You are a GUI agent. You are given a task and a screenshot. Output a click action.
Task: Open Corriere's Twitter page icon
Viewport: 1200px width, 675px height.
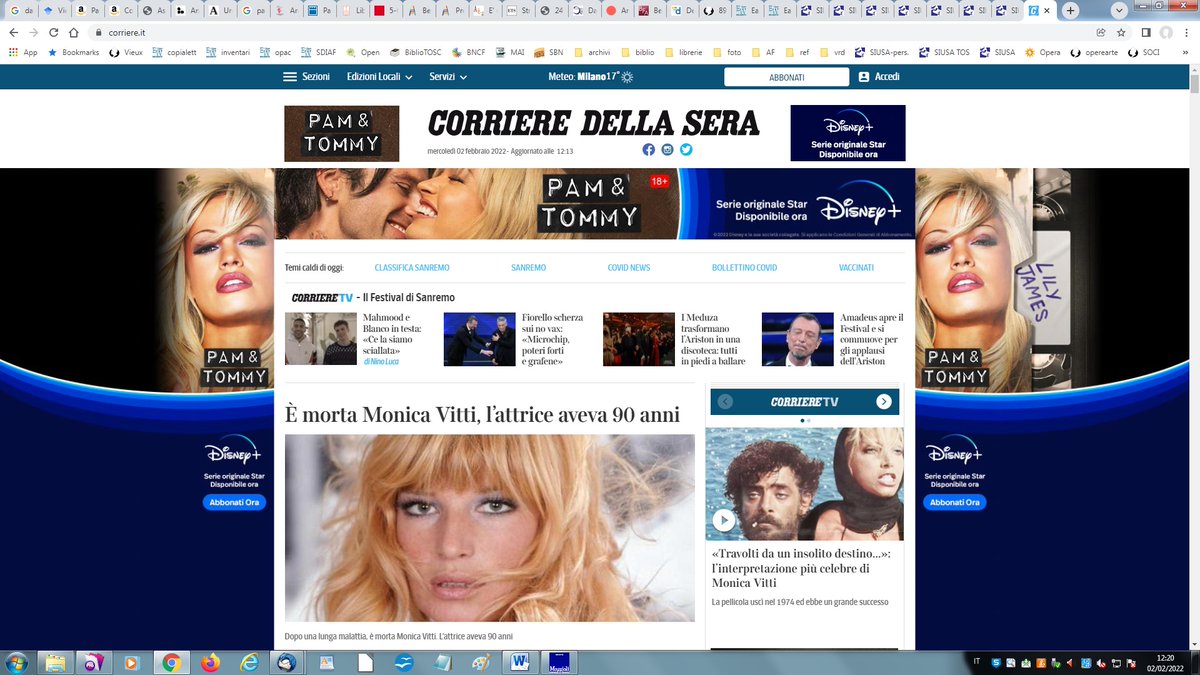pos(686,149)
